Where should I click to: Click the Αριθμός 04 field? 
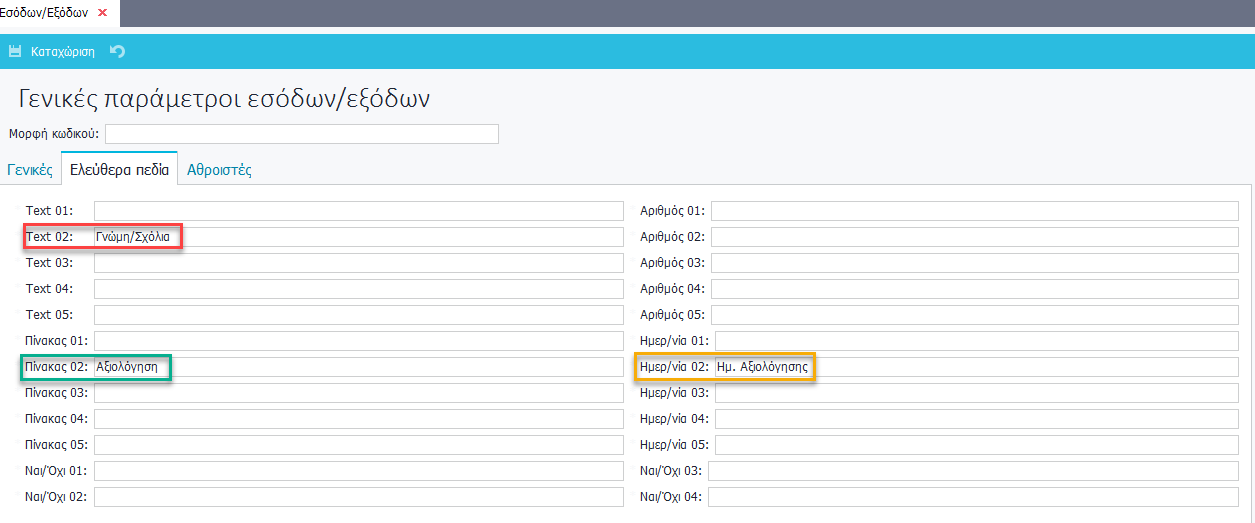pos(974,289)
